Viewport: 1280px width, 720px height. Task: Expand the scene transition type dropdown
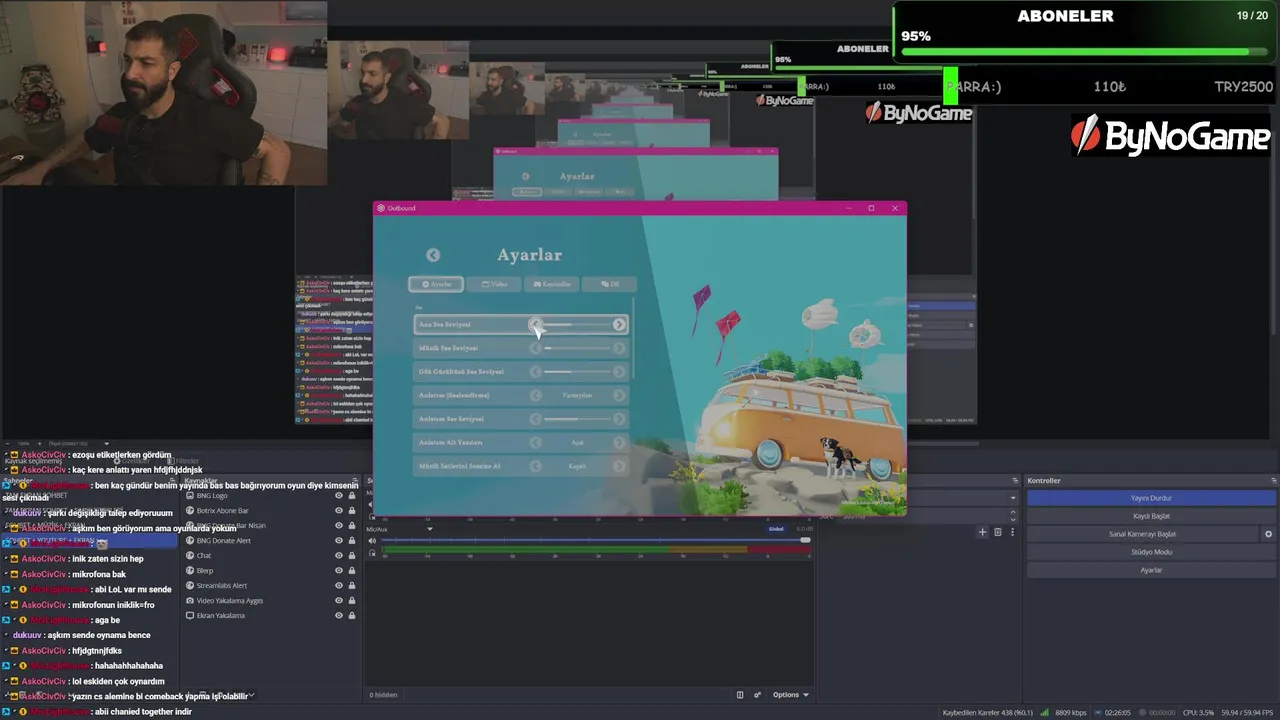(1012, 498)
